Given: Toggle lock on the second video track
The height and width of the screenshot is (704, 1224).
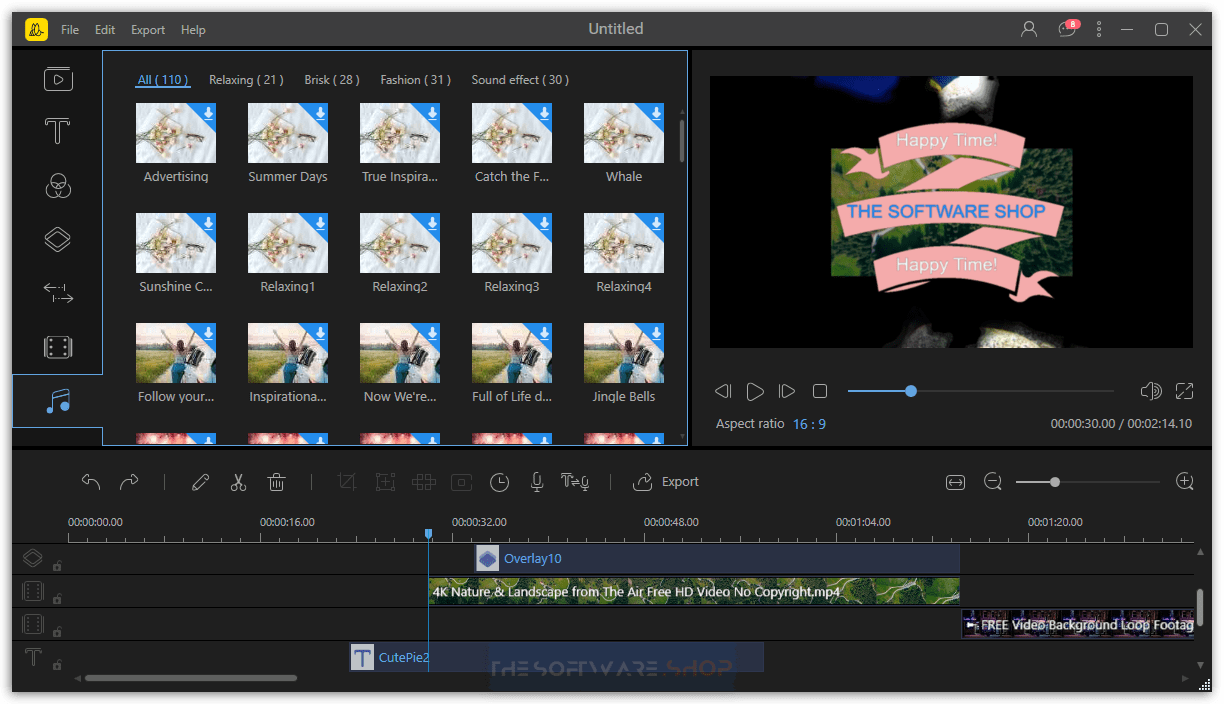Looking at the screenshot, I should click(57, 631).
